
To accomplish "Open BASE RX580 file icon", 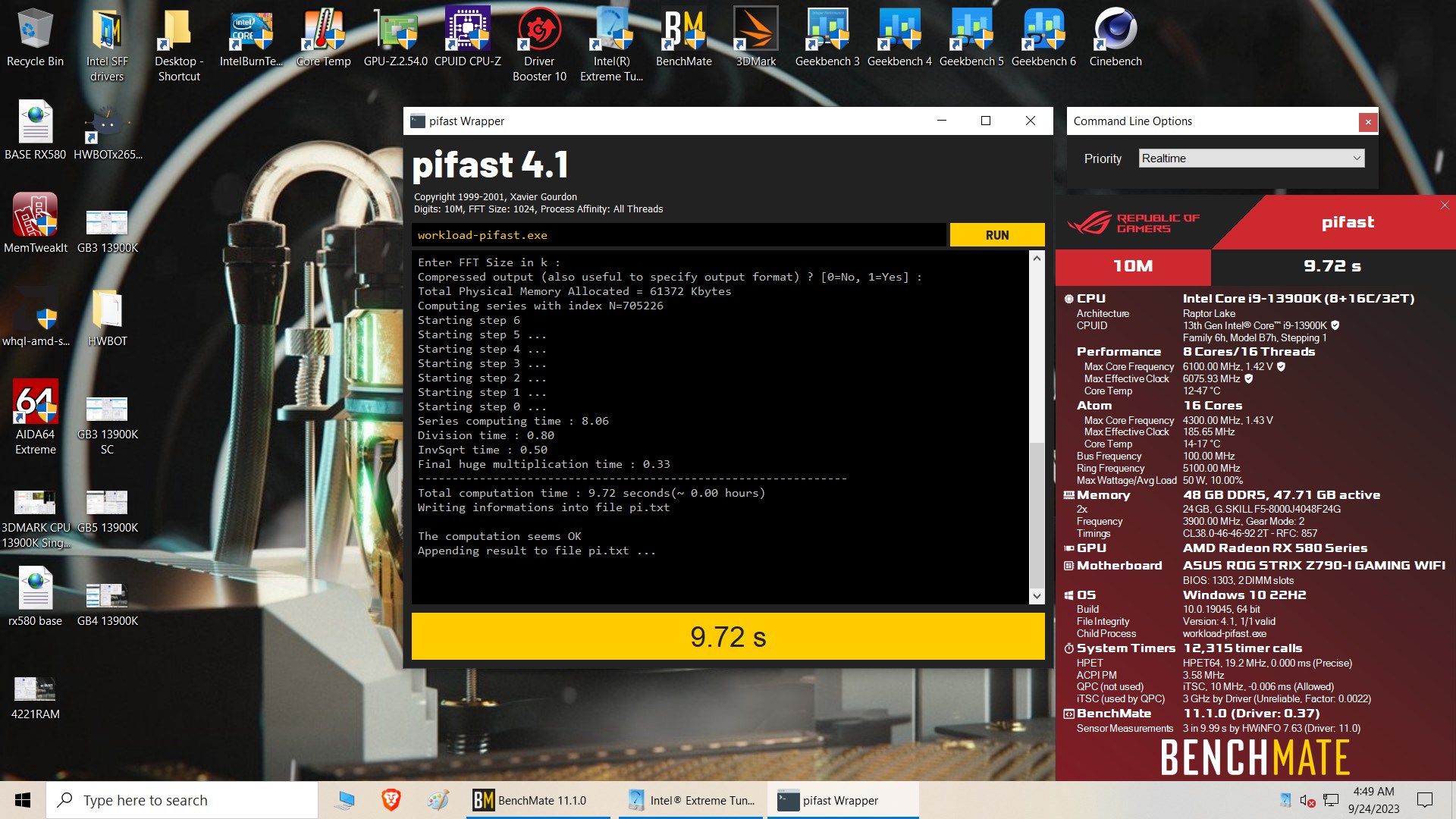I will (x=35, y=130).
